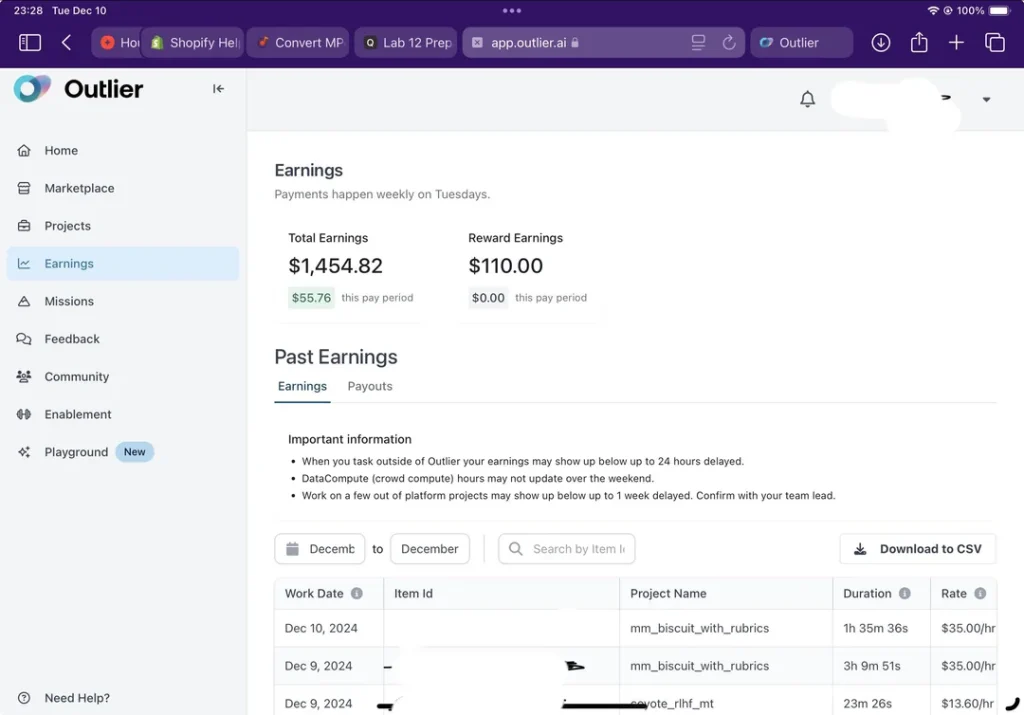The width and height of the screenshot is (1024, 715).
Task: Click the Need Help? link
Action: pos(77,698)
